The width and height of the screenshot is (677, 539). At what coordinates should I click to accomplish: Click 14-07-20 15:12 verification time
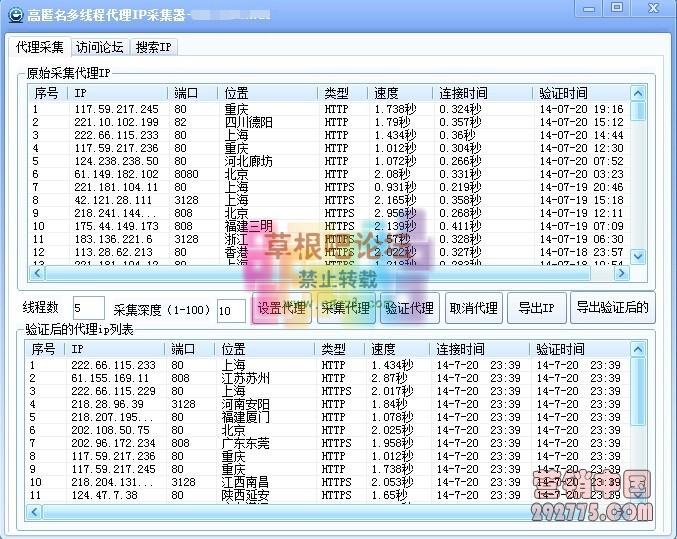[581, 122]
